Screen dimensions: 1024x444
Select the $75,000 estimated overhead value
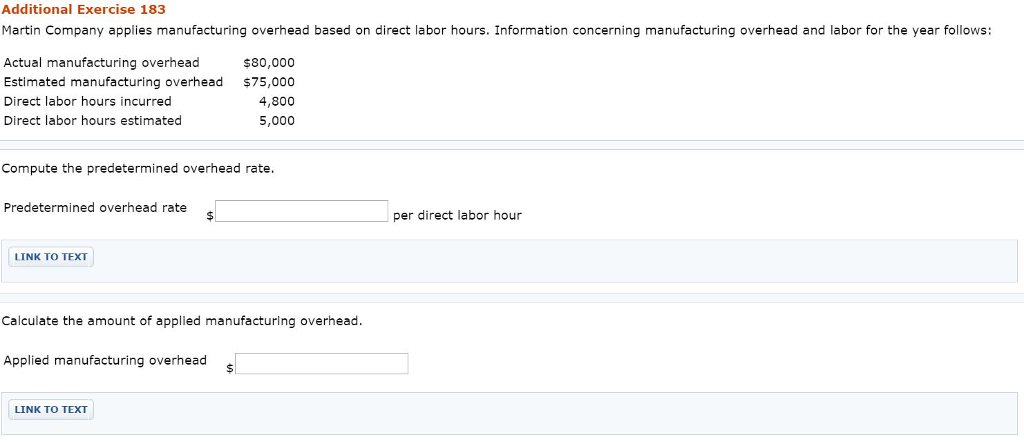pyautogui.click(x=268, y=82)
